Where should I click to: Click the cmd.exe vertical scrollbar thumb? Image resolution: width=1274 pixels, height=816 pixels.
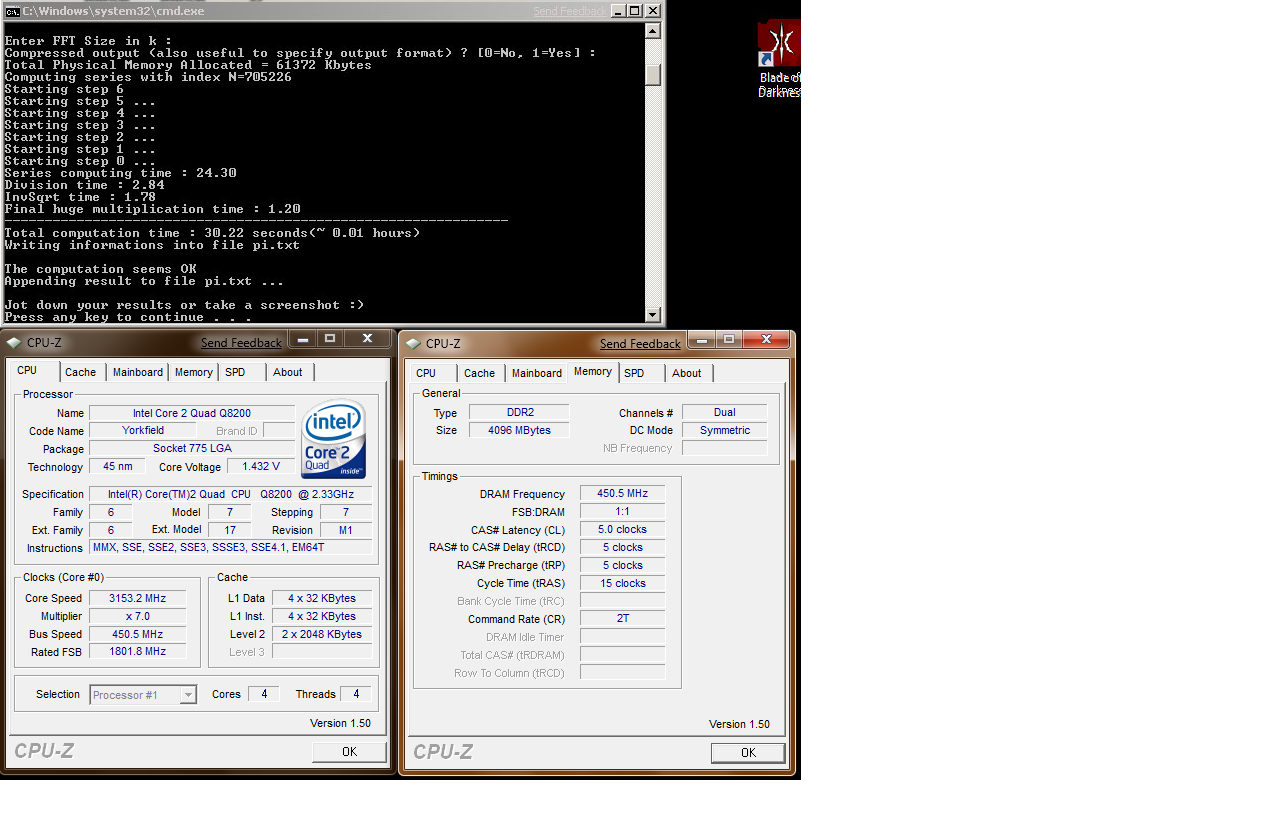(x=653, y=75)
